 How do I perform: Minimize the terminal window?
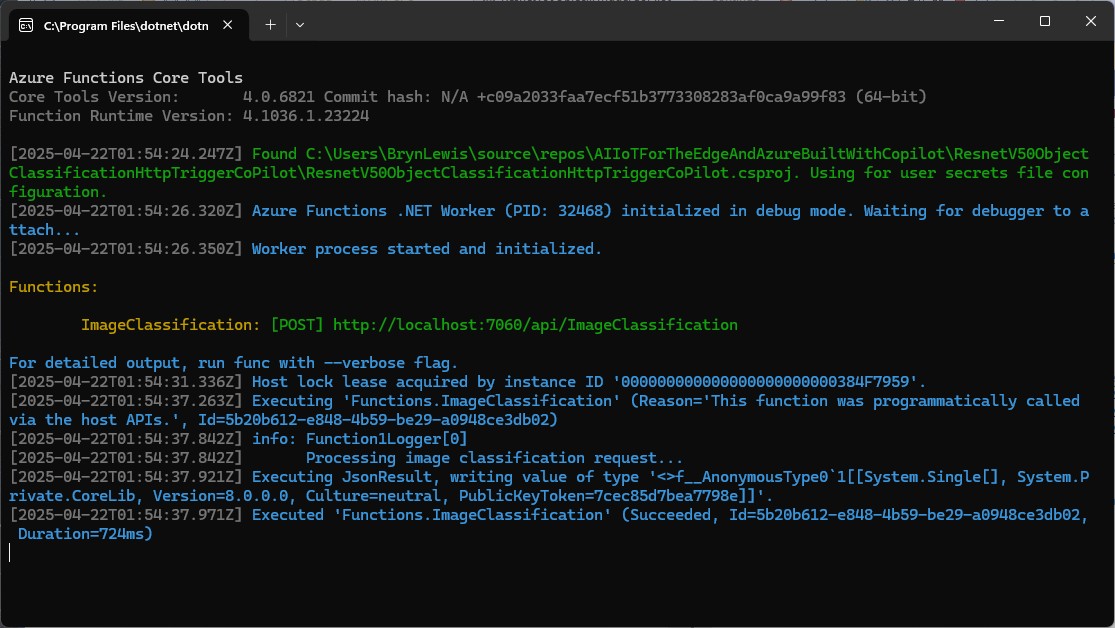click(x=996, y=21)
